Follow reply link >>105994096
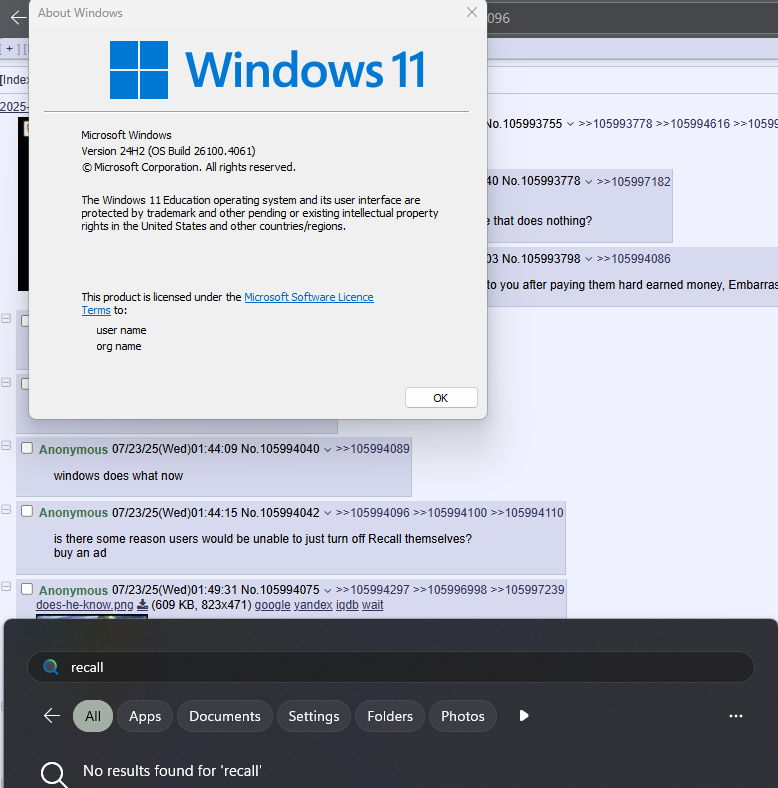Image resolution: width=778 pixels, height=788 pixels. click(372, 513)
